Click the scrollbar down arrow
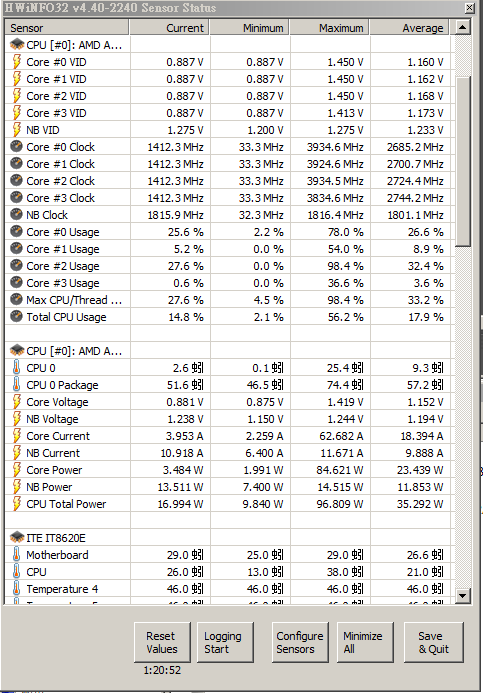 click(462, 595)
